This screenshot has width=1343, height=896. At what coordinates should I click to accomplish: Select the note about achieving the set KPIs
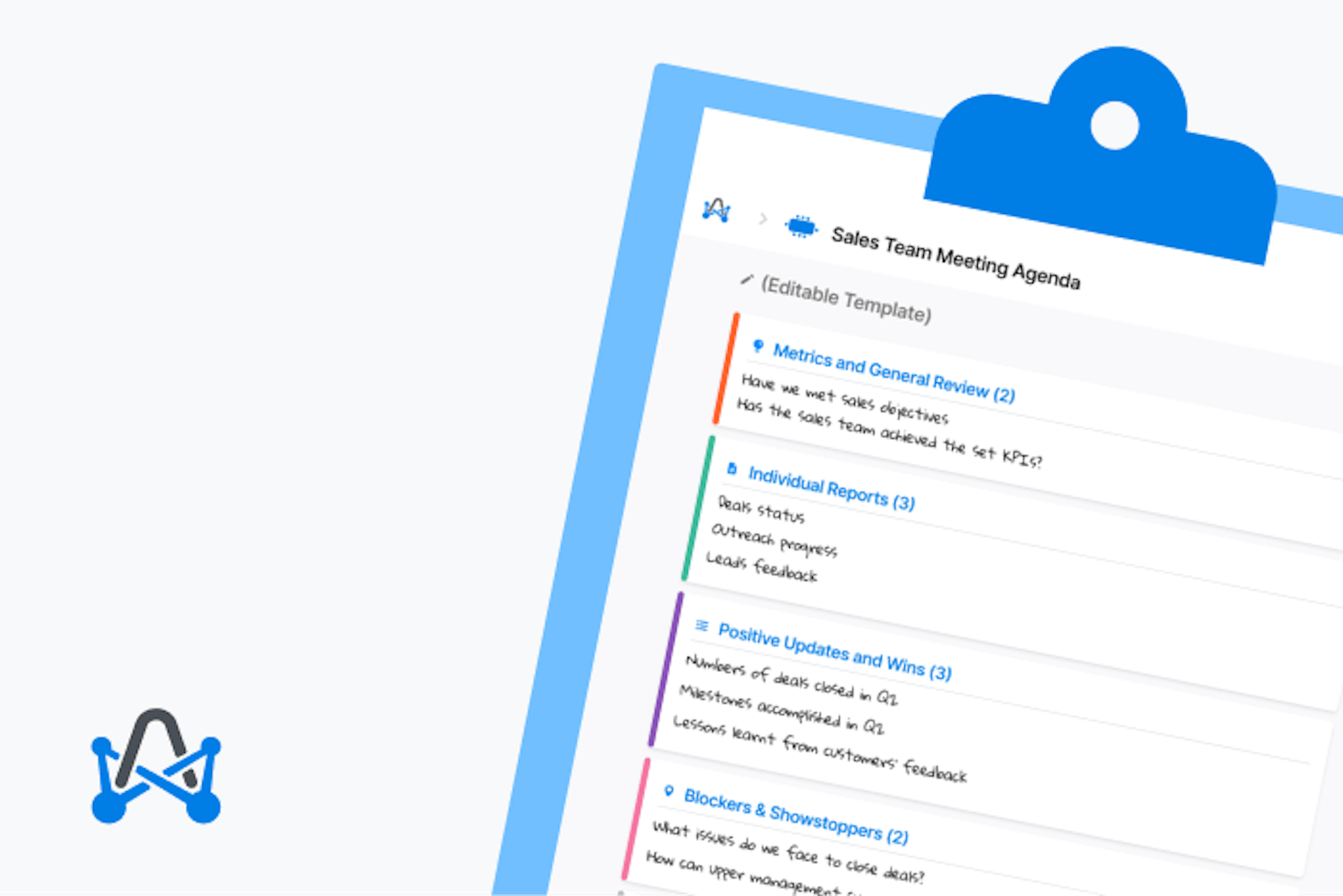point(888,433)
